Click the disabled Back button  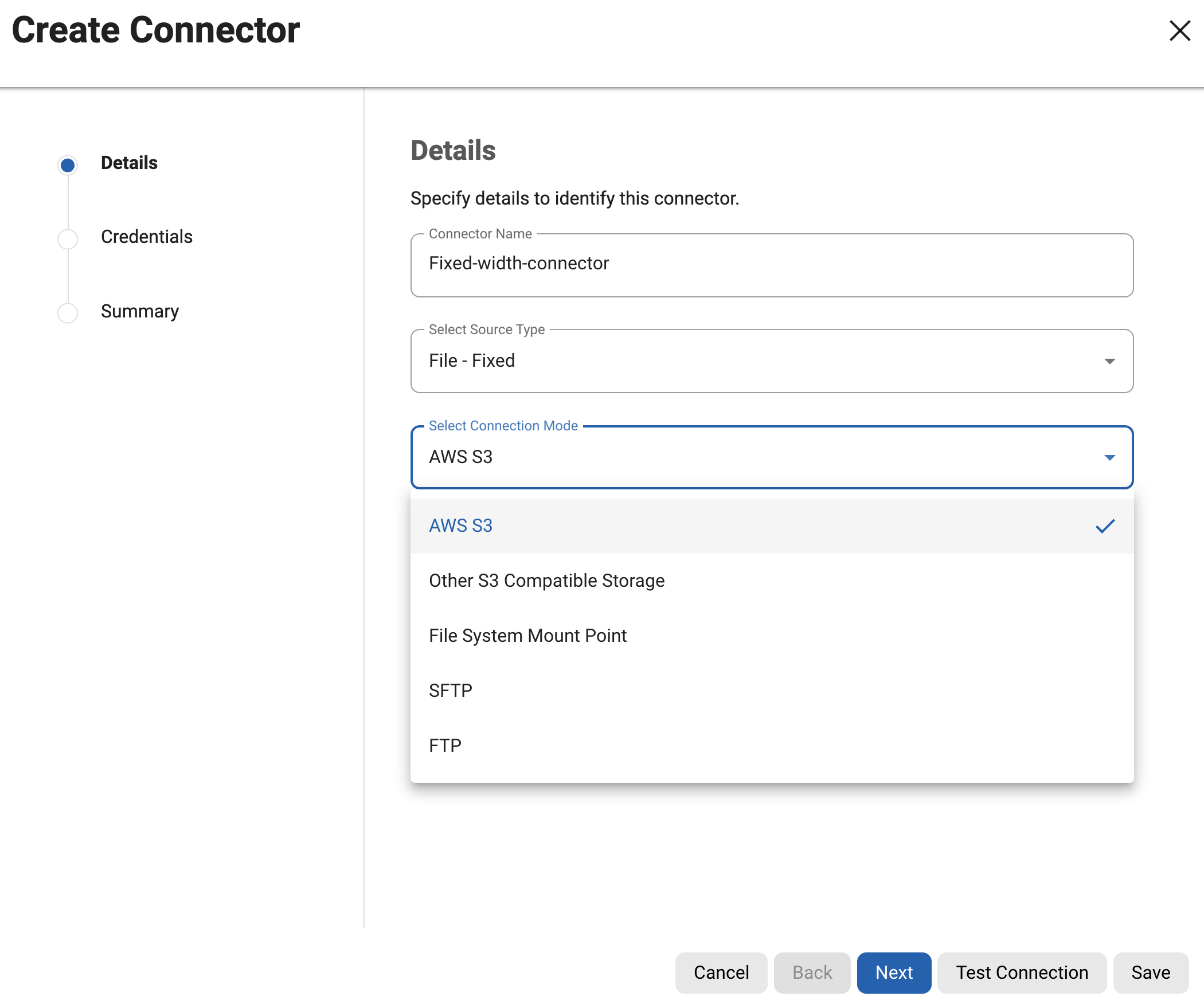[811, 972]
